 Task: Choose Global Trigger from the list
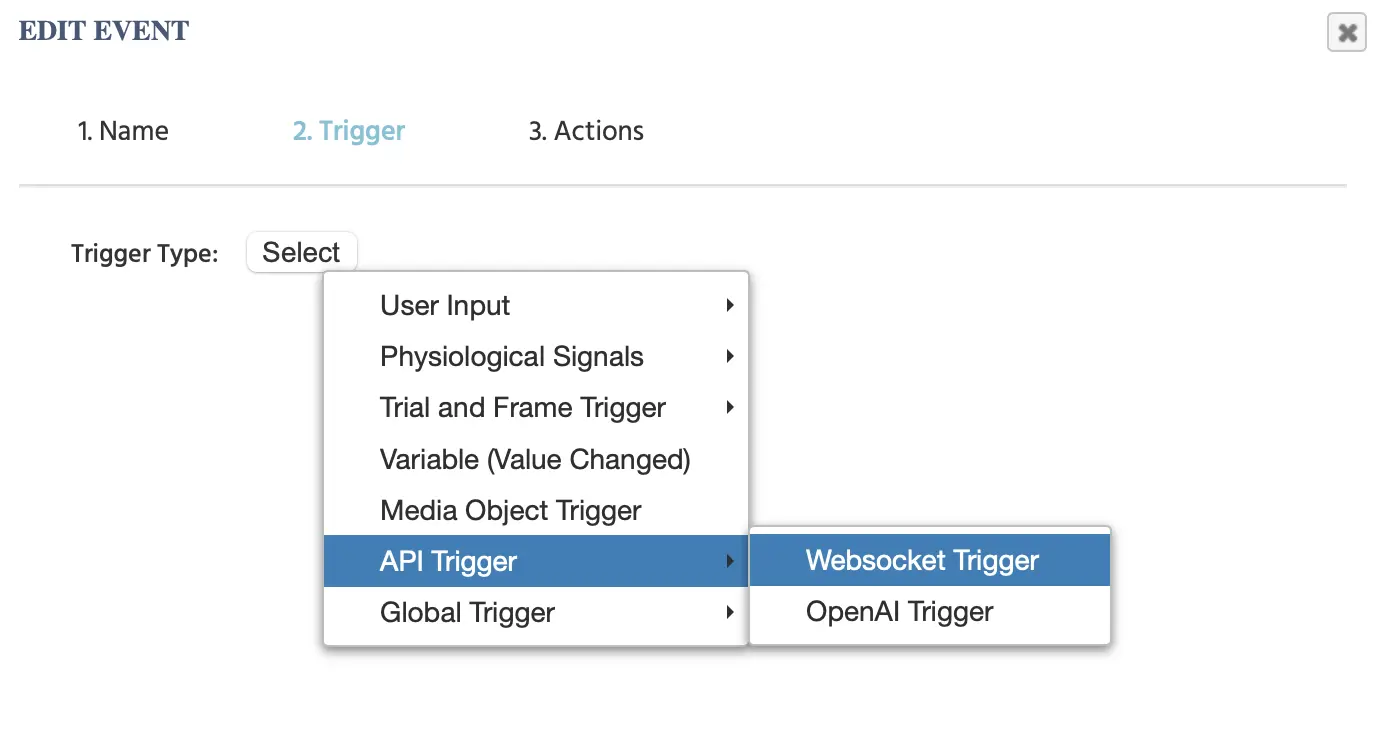coord(467,613)
